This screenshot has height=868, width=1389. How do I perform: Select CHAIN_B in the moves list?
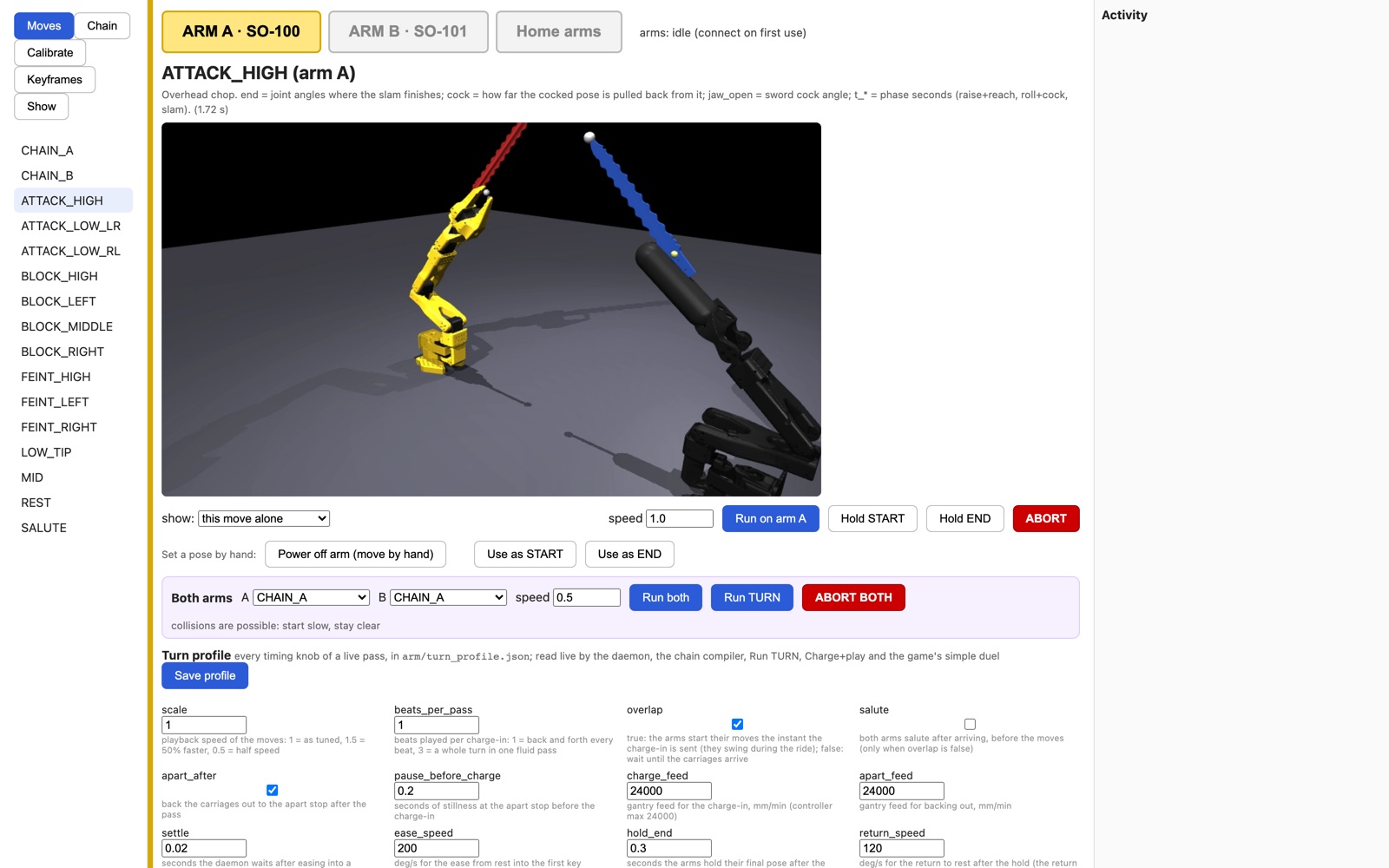[73, 175]
